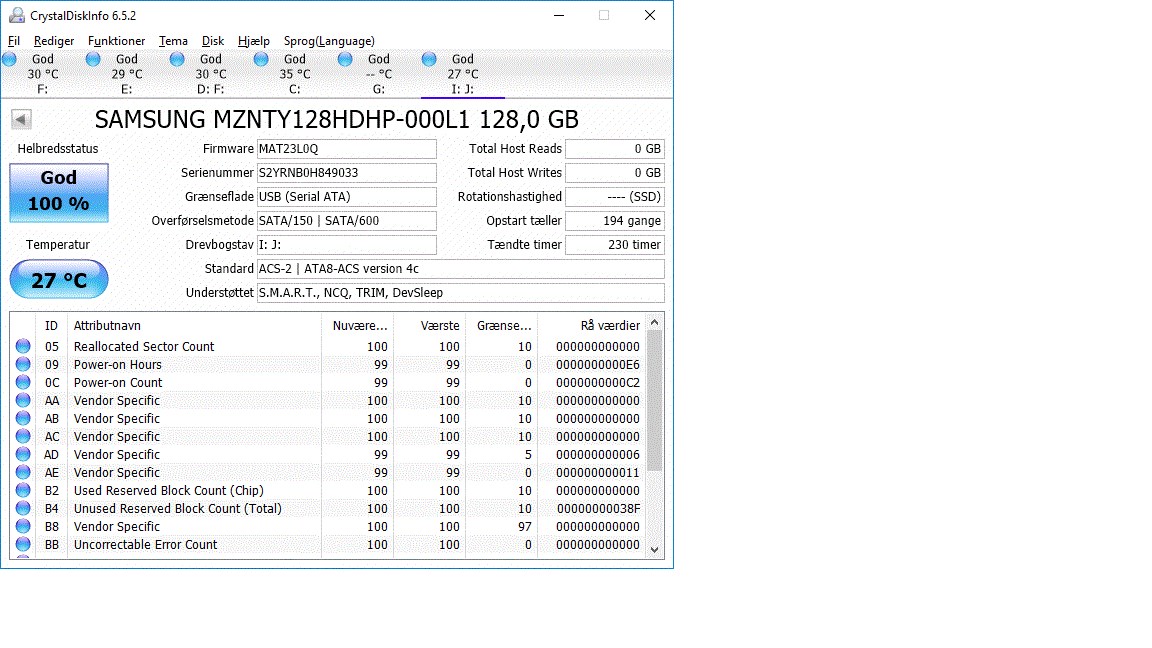Select the G: drive status orb
Screen dimensions: 1152x648
(345, 60)
